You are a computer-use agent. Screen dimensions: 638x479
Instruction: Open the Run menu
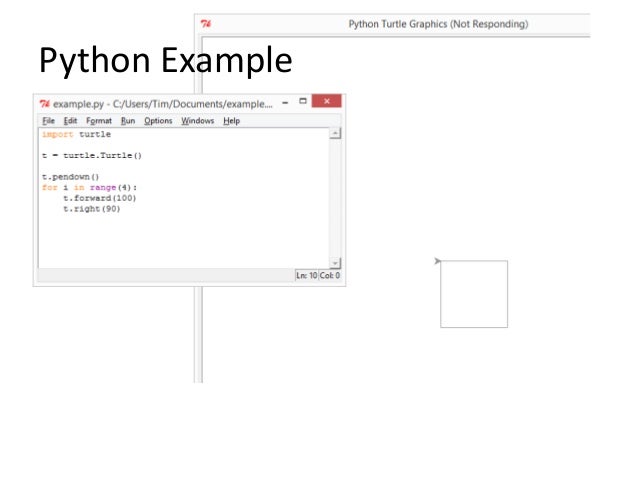(128, 121)
